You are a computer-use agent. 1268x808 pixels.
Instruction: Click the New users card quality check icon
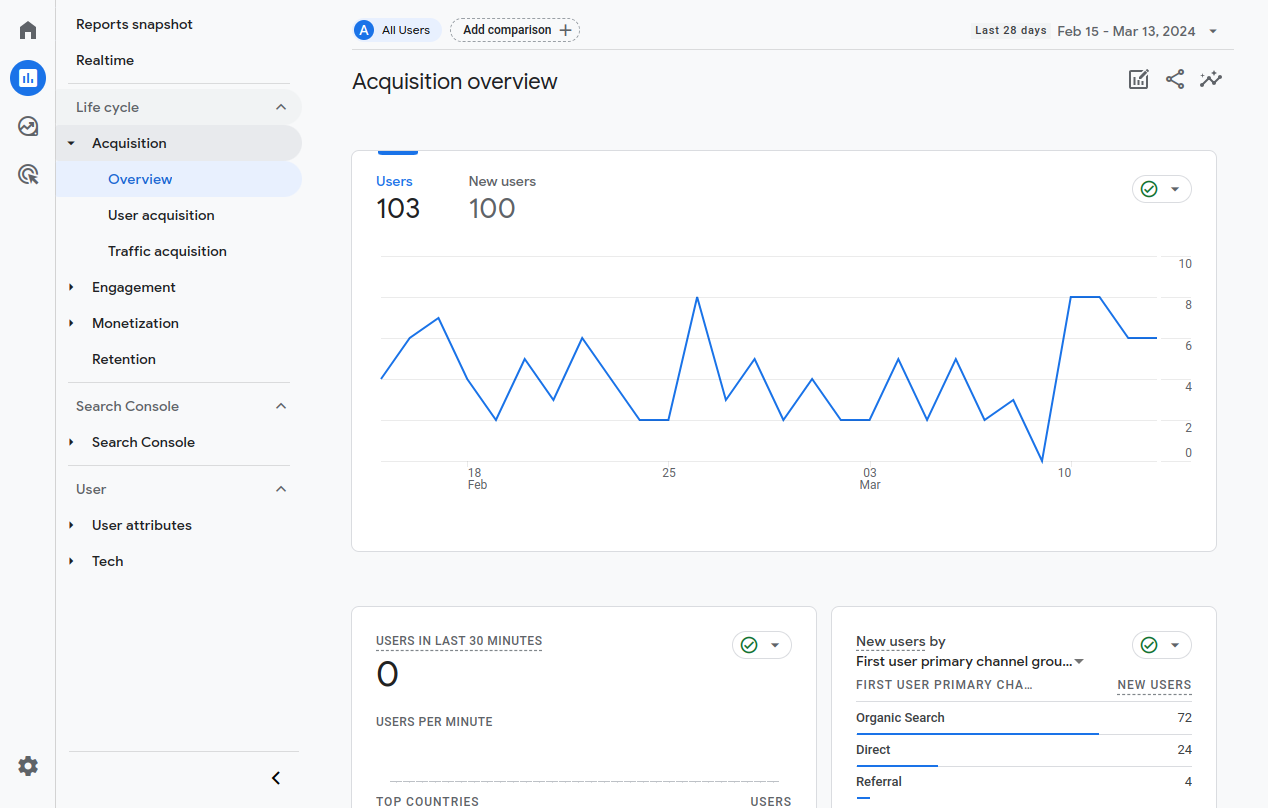click(x=1149, y=645)
